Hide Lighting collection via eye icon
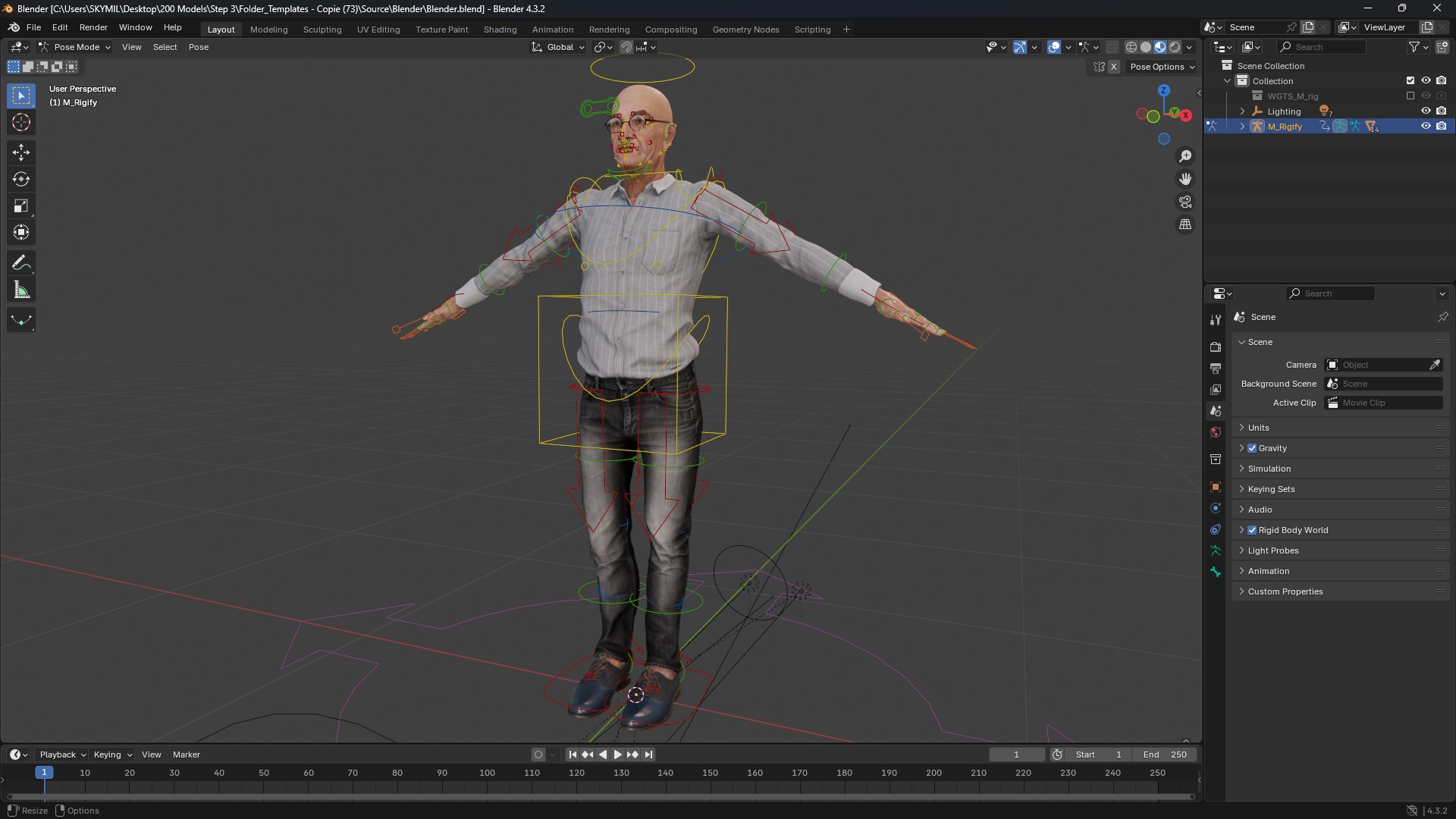Viewport: 1456px width, 819px height. pos(1426,111)
